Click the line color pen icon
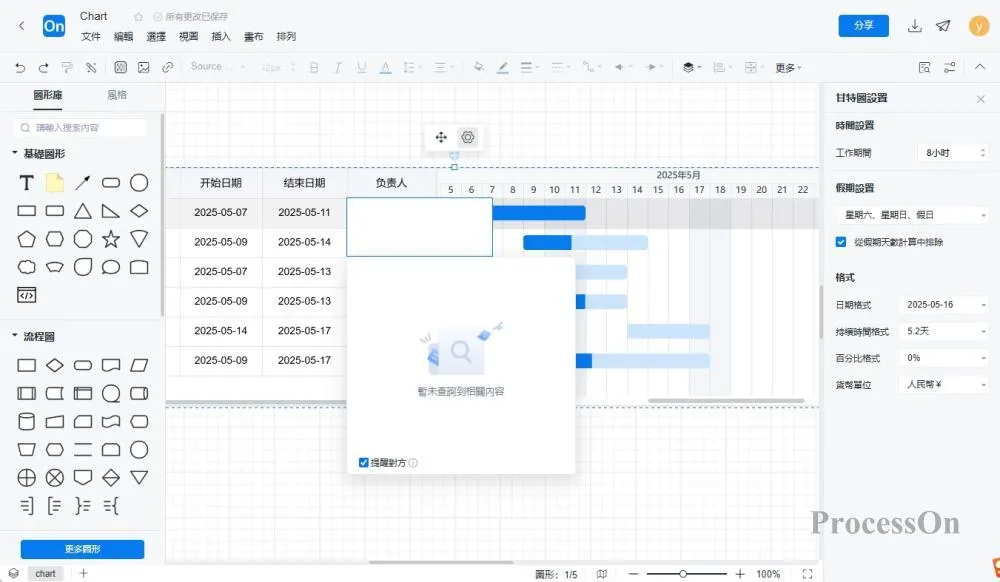 503,67
